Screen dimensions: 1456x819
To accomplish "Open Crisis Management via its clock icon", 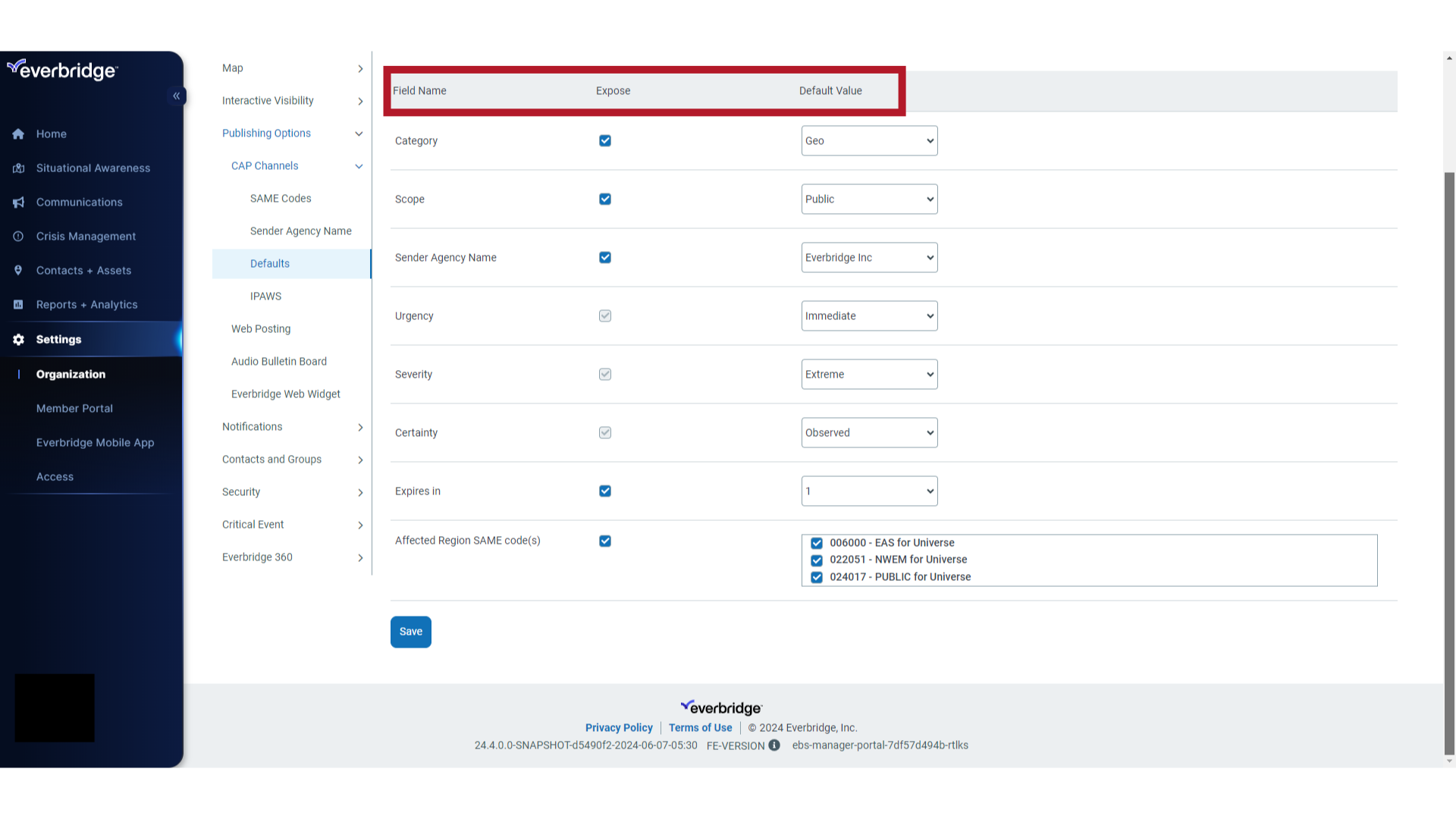I will point(18,236).
